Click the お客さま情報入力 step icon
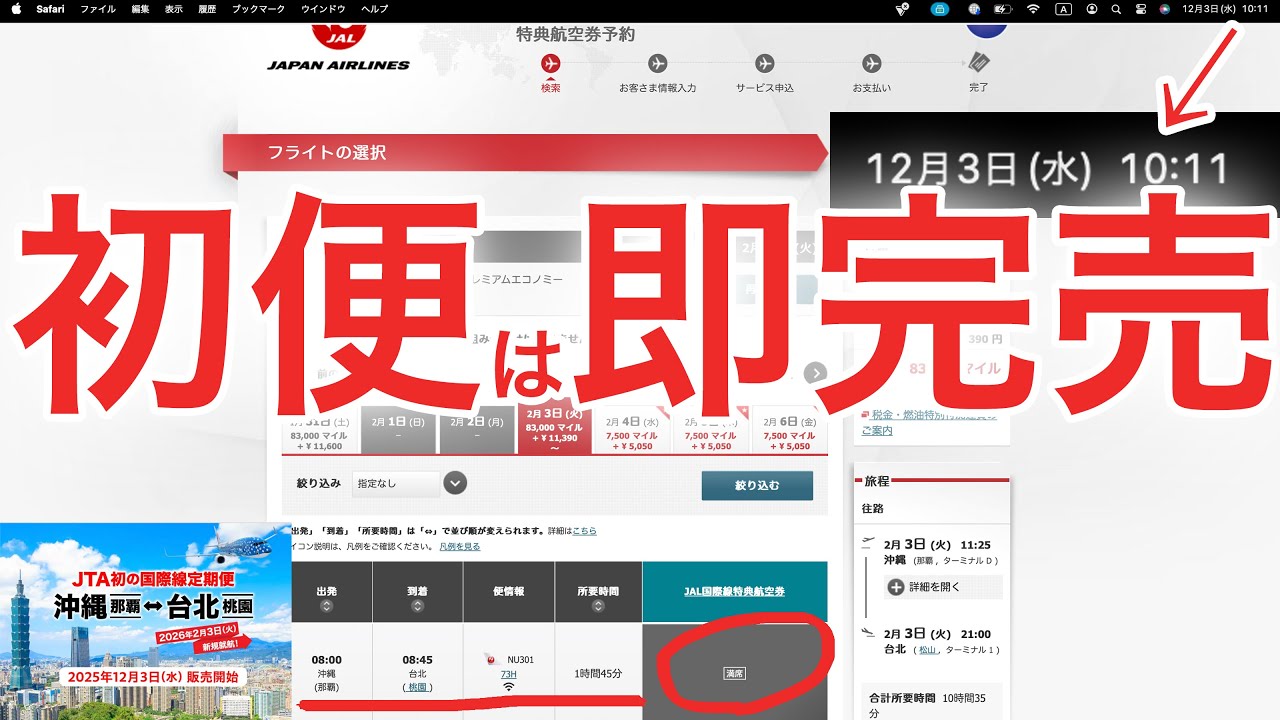Screen dimensions: 1280x720 (x=657, y=63)
